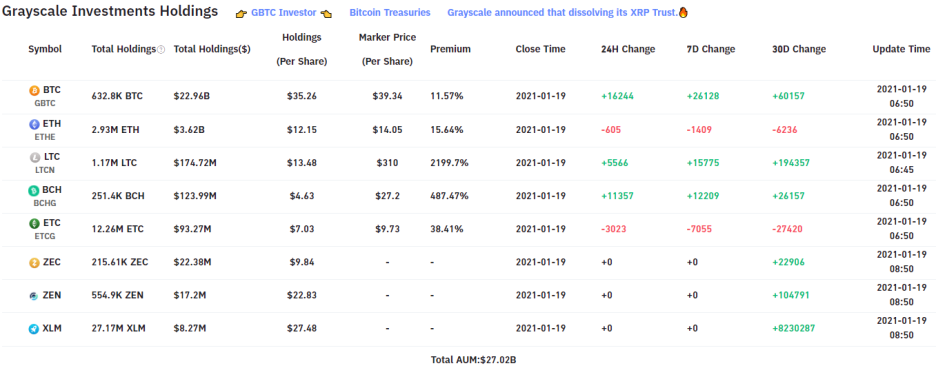This screenshot has width=936, height=368.
Task: Click the Grayscale Investments Holdings title
Action: click(x=110, y=12)
